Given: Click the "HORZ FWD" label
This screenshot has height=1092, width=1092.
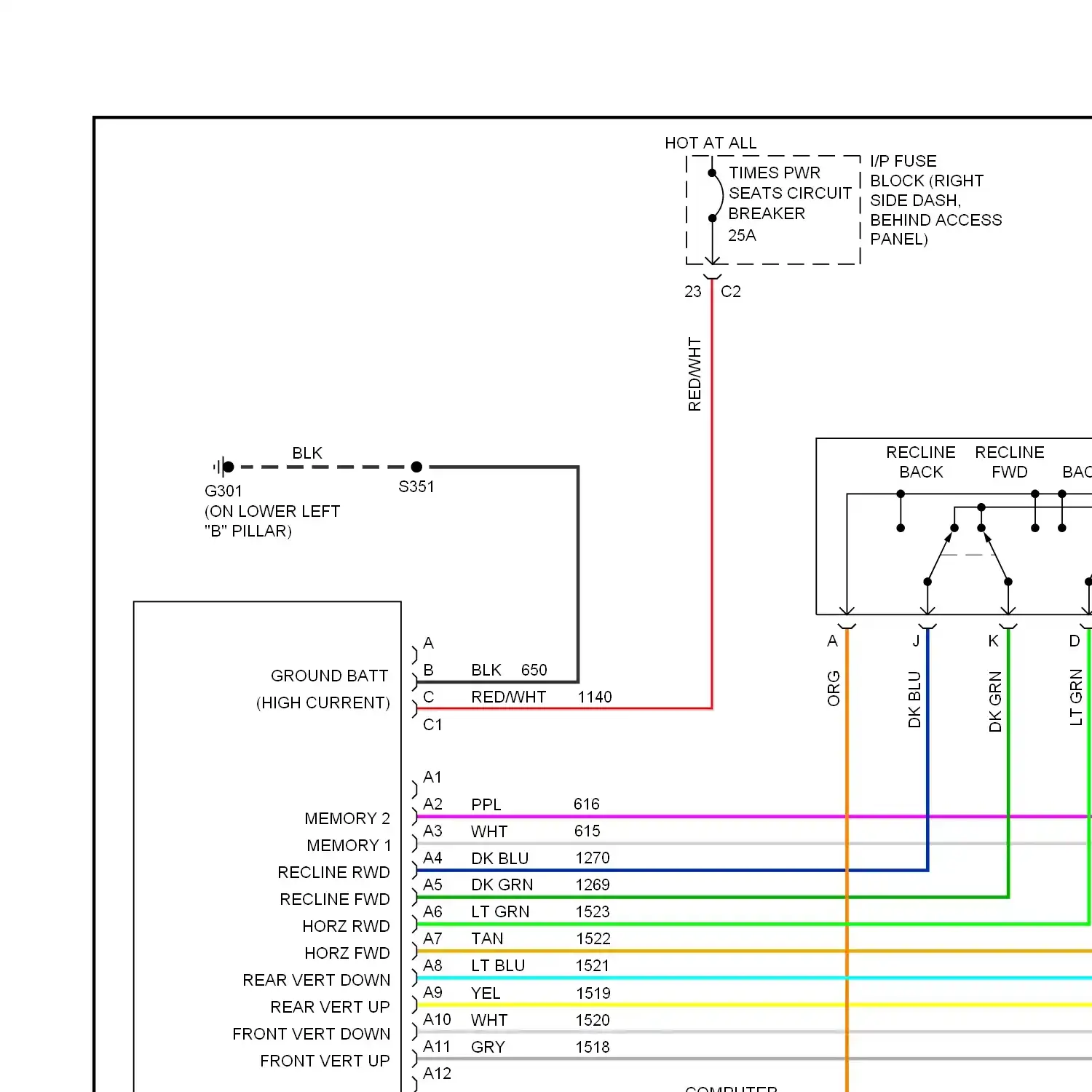Looking at the screenshot, I should [347, 953].
